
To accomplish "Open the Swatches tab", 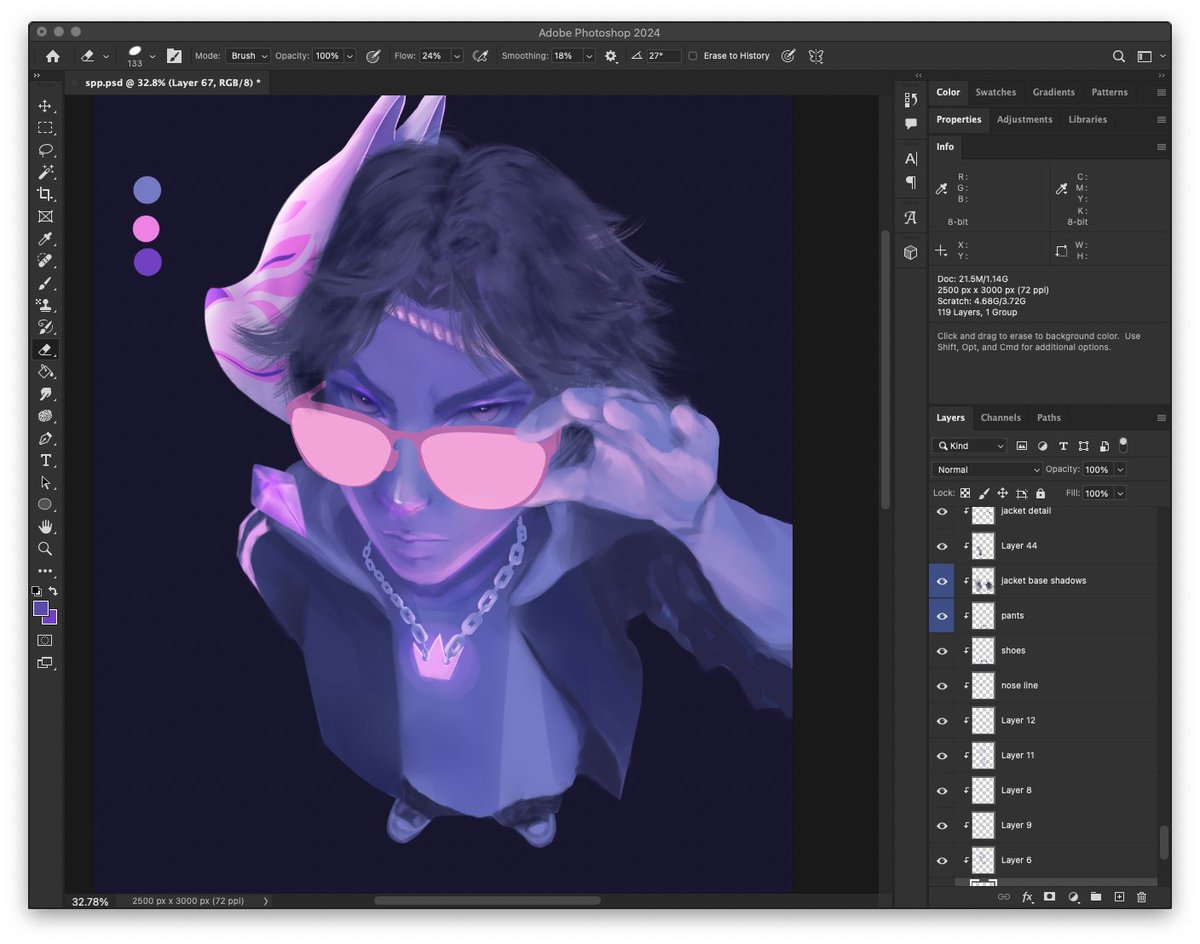I will (x=996, y=92).
